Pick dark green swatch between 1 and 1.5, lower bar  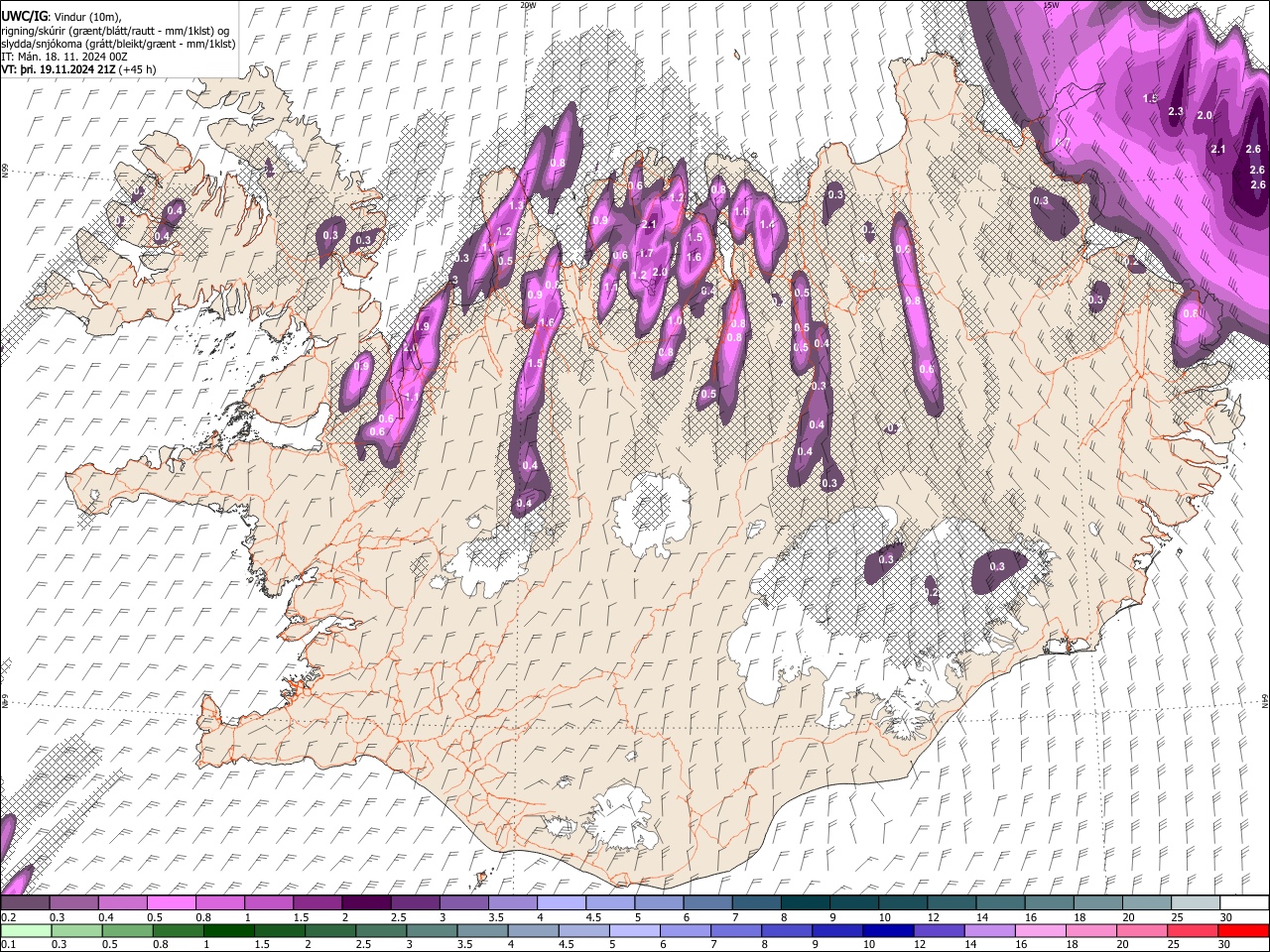click(227, 930)
